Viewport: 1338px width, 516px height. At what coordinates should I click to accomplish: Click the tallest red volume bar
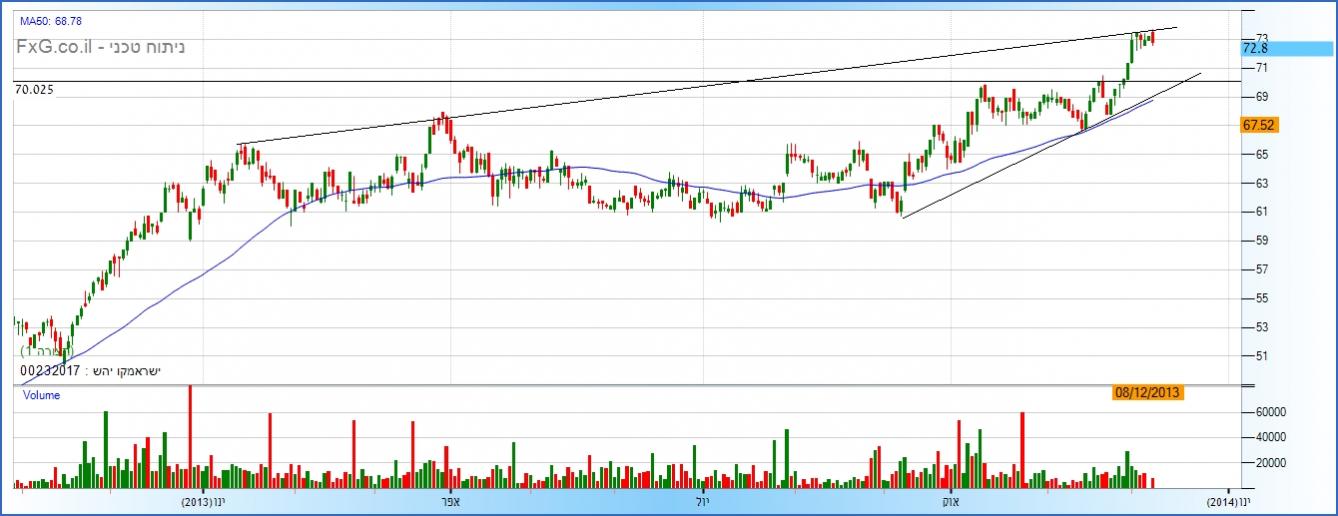click(x=189, y=436)
